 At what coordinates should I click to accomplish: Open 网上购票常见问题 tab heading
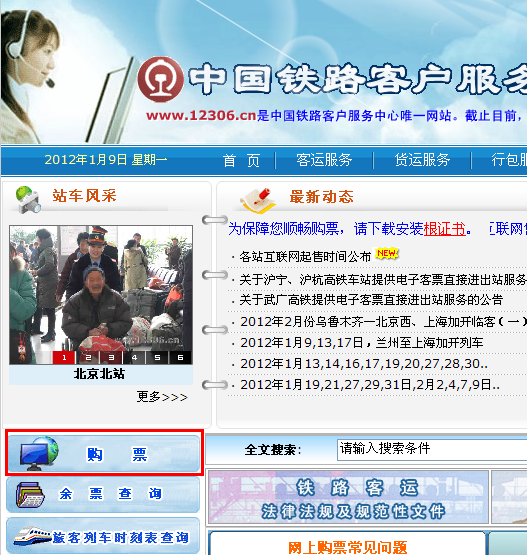(348, 547)
